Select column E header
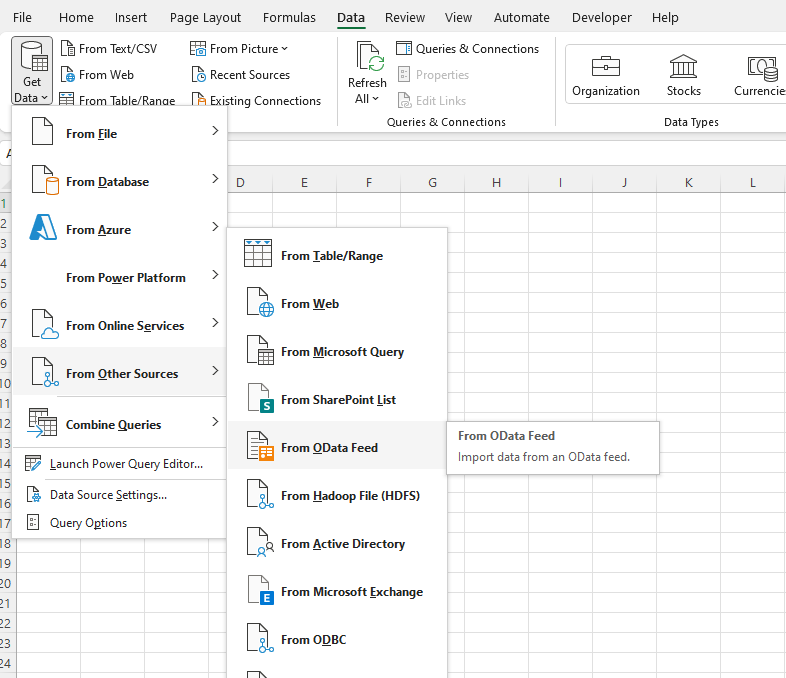The height and width of the screenshot is (678, 786). pyautogui.click(x=304, y=182)
